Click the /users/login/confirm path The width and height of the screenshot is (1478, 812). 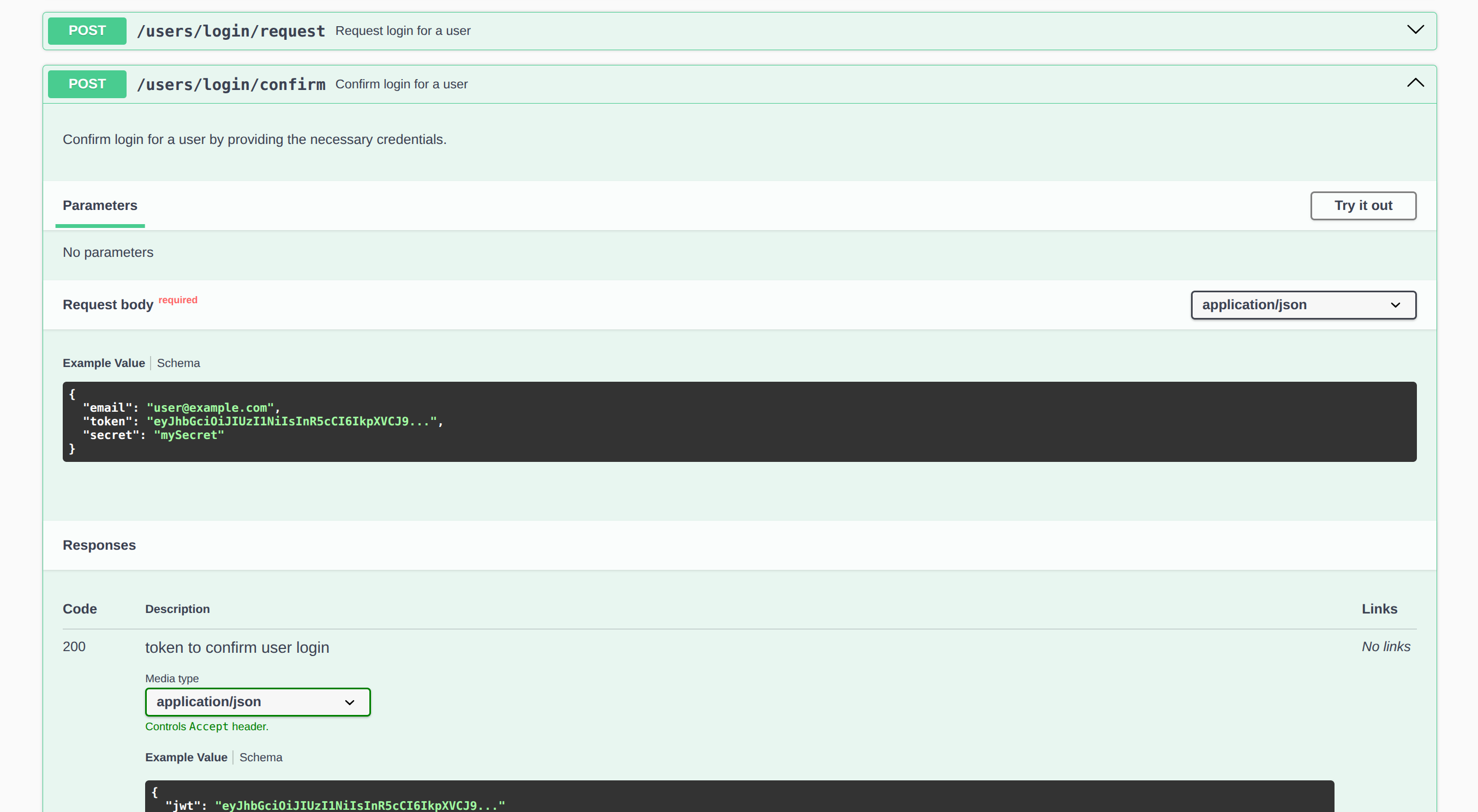231,85
